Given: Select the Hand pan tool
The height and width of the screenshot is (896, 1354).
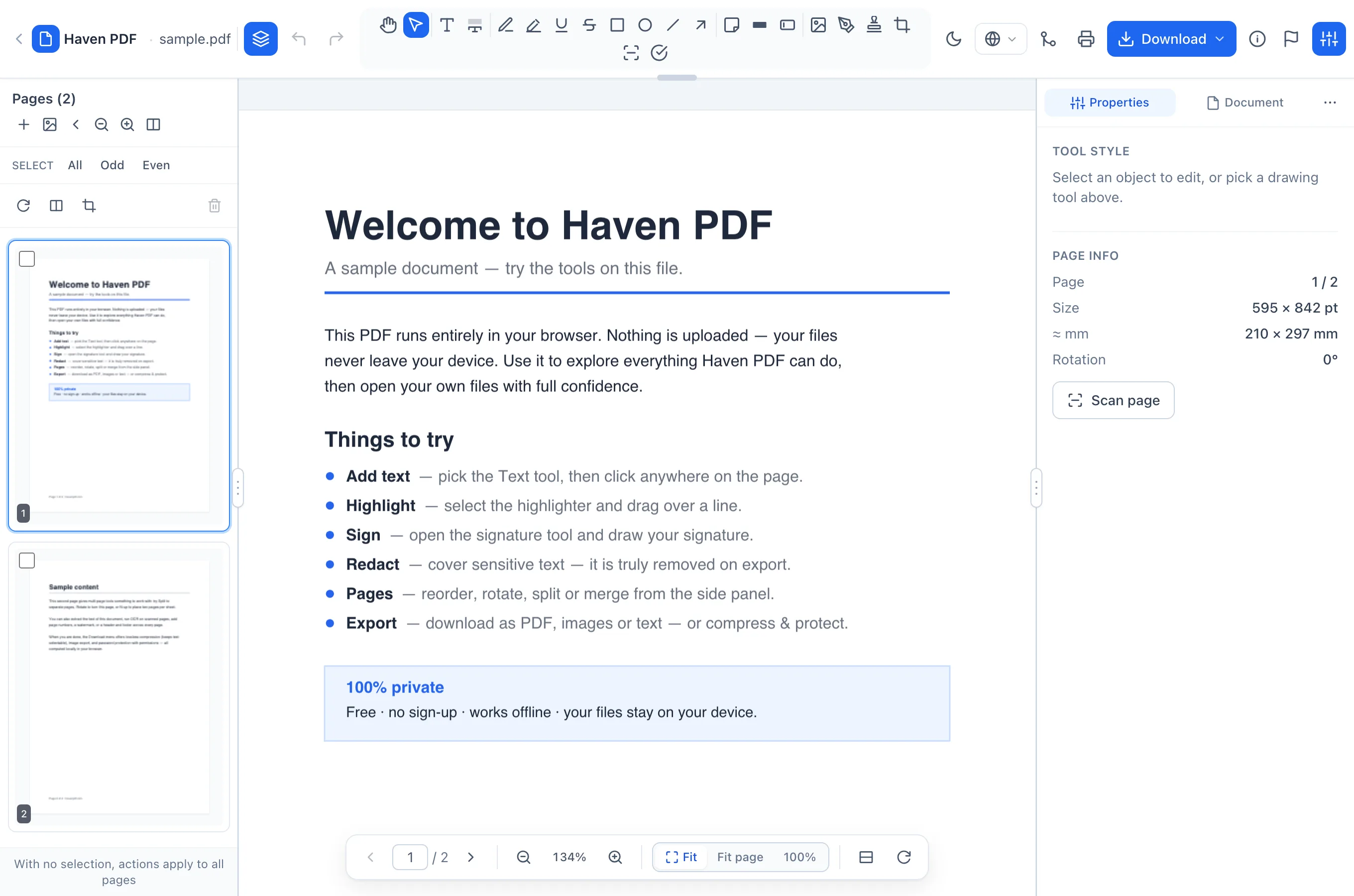Looking at the screenshot, I should [388, 25].
